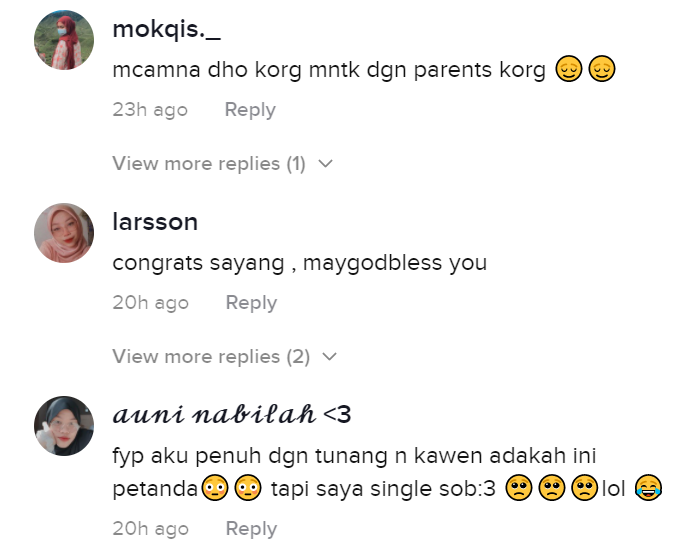Click the auni nabilah <3 username

232,415
